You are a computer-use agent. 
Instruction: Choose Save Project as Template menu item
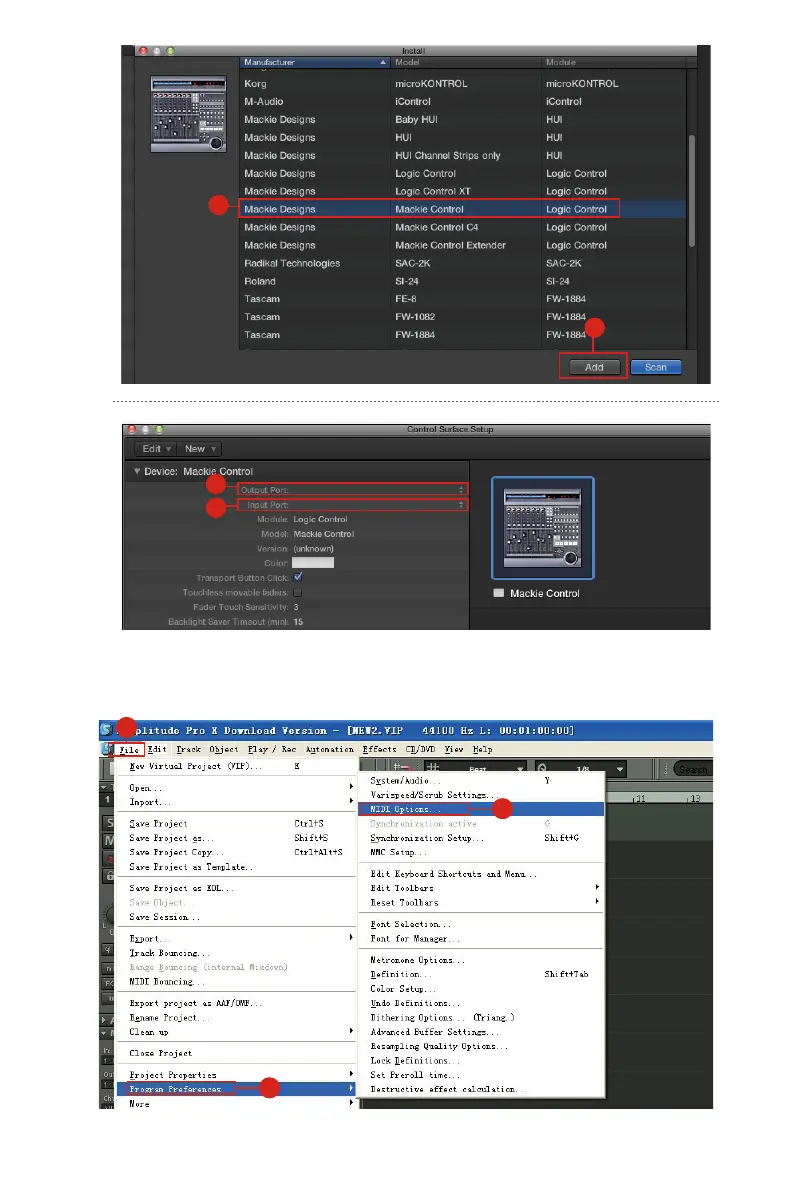point(235,867)
